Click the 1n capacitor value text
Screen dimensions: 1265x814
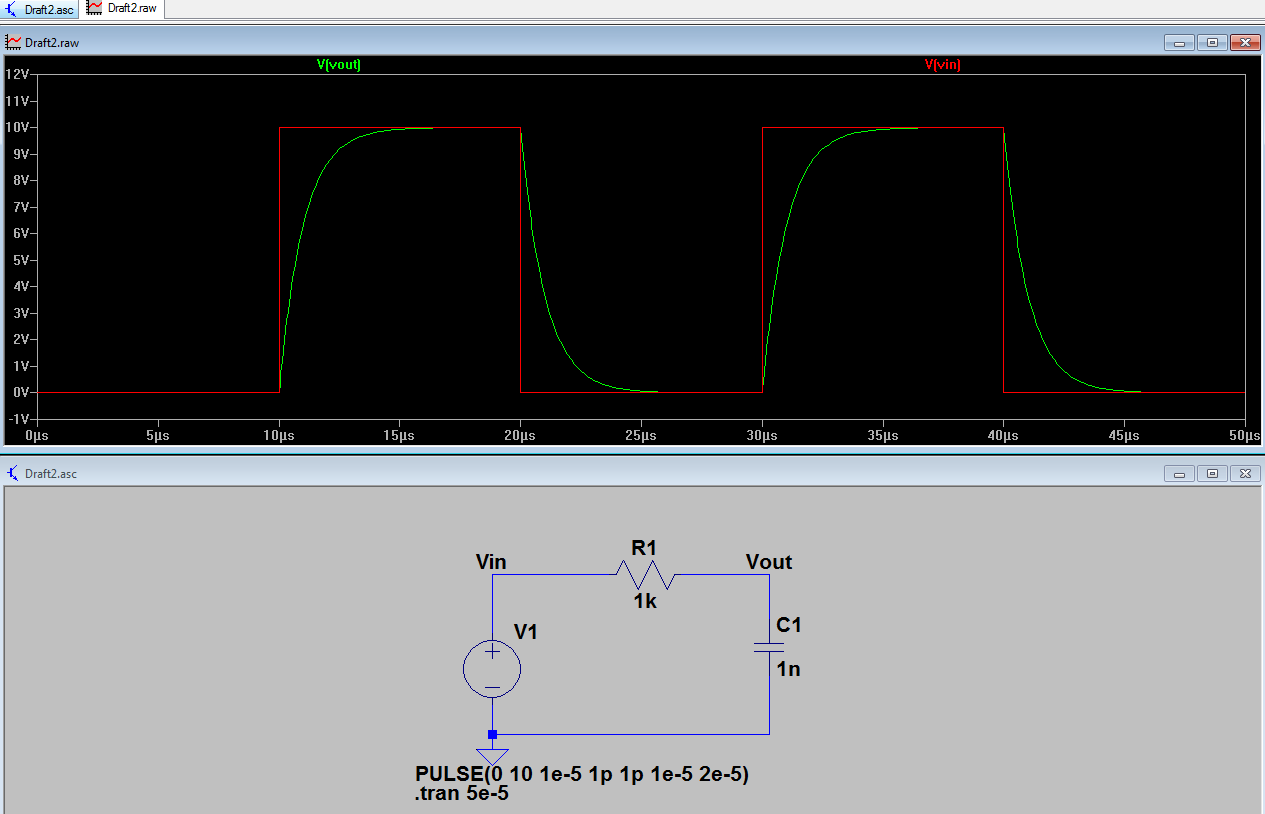click(x=788, y=669)
